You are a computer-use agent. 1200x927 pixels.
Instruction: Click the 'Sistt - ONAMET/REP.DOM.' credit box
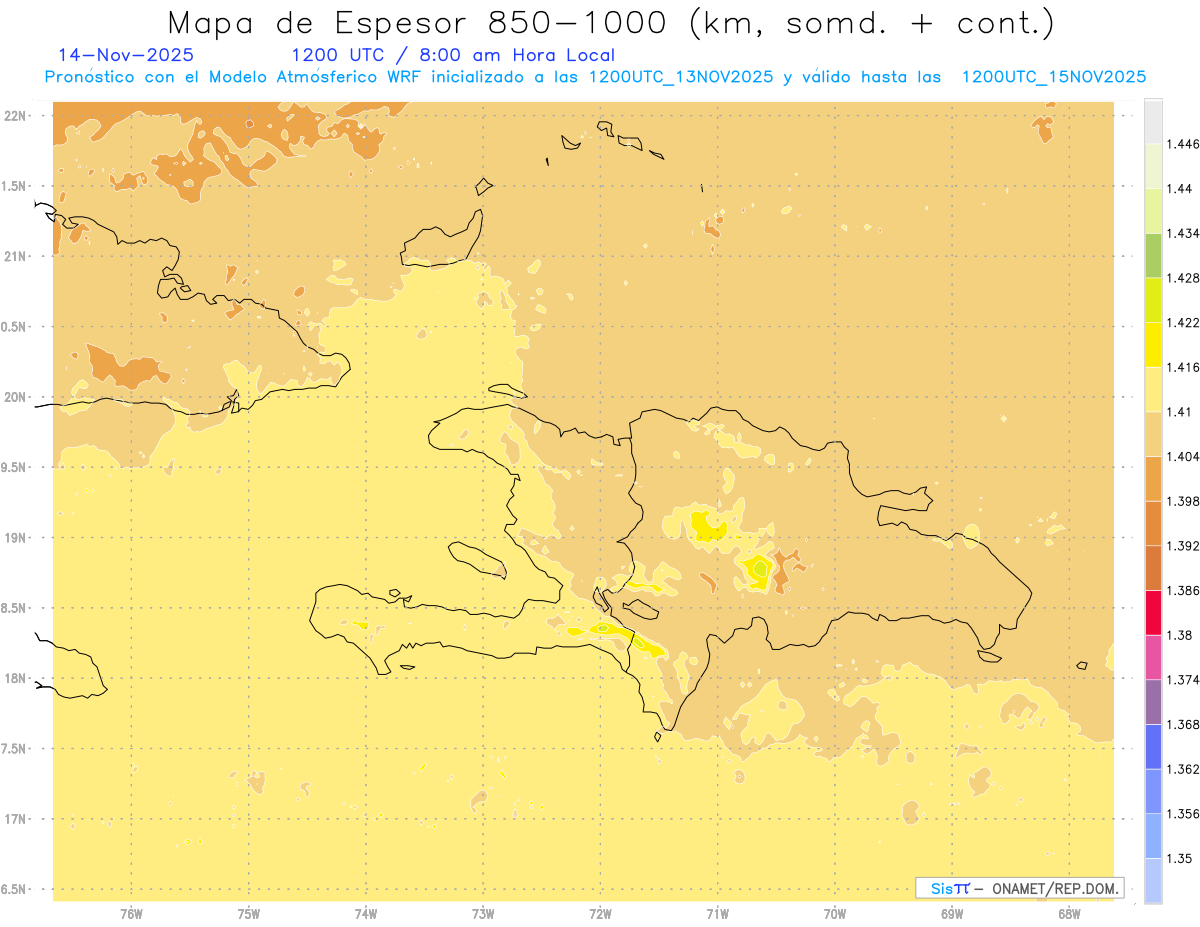click(x=1020, y=888)
